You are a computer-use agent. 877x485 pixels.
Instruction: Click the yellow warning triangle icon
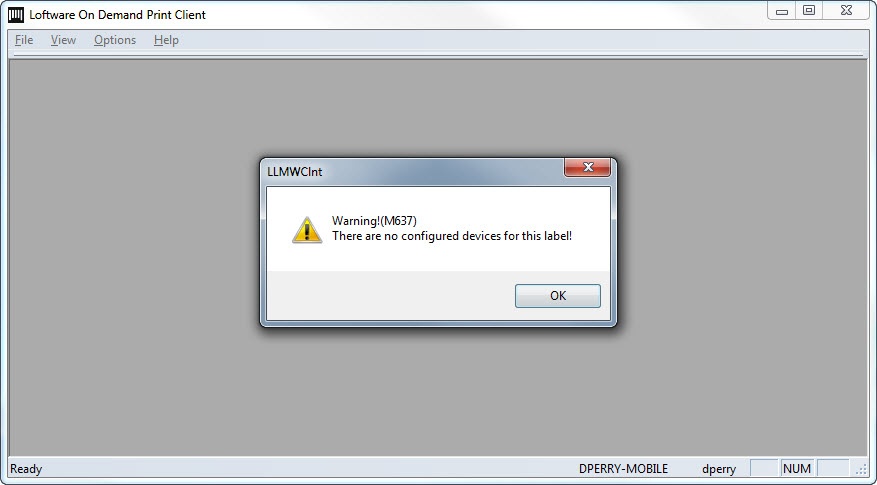(x=307, y=230)
